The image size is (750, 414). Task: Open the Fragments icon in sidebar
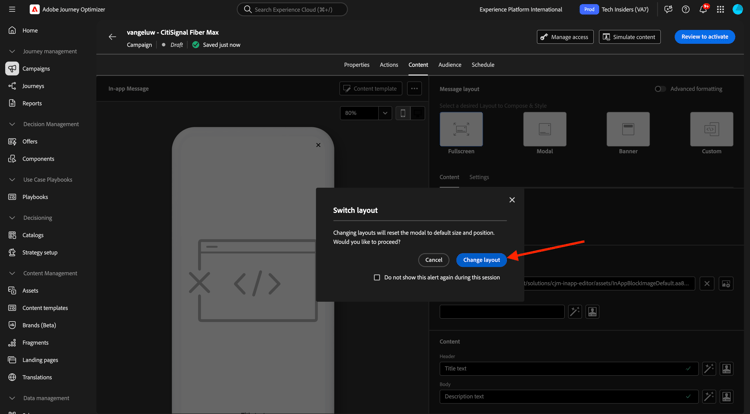coord(12,343)
